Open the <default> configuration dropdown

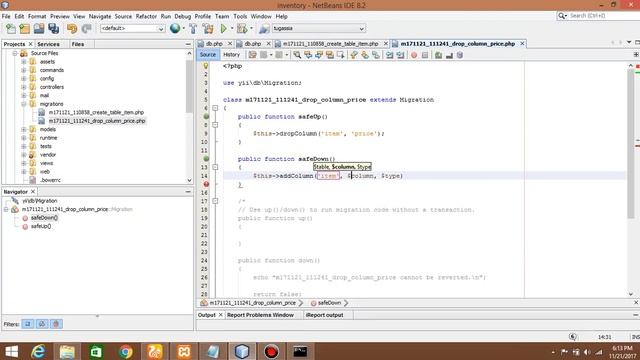pyautogui.click(x=132, y=29)
